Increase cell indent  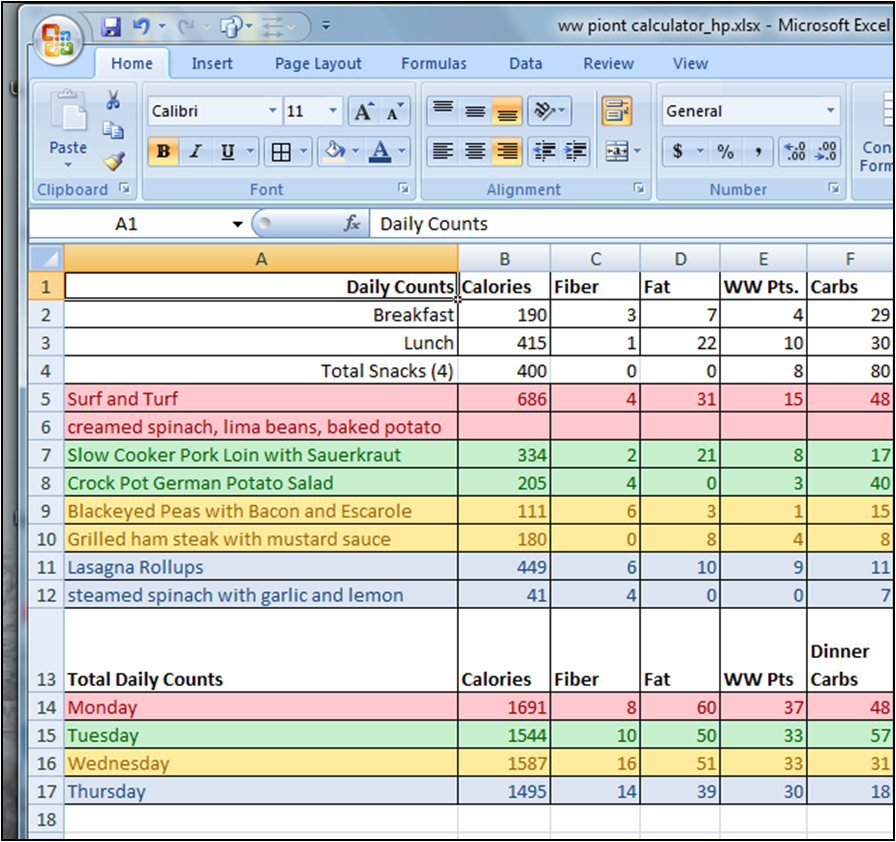(575, 151)
